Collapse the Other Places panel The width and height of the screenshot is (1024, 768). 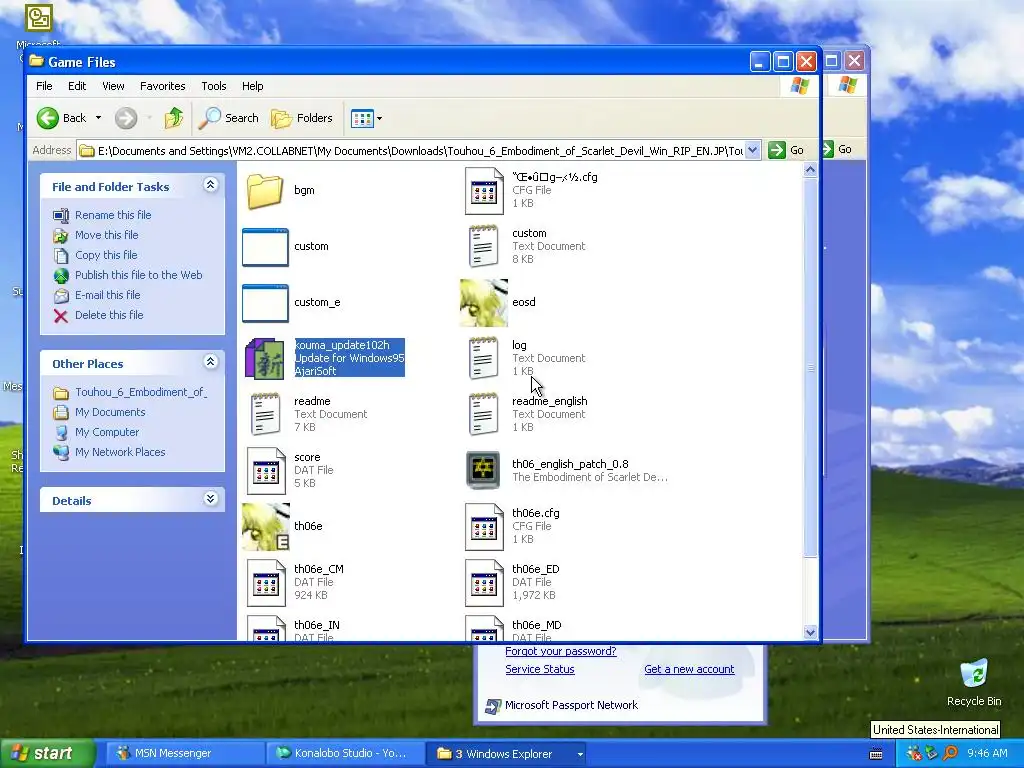point(210,362)
